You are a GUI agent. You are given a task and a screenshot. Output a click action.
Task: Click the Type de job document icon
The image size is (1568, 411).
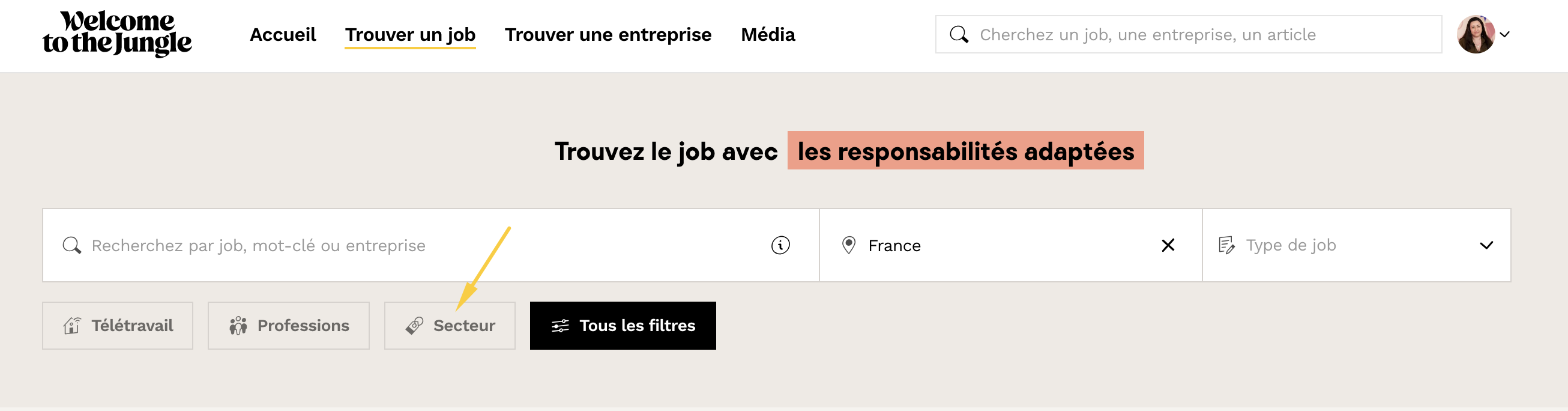point(1226,245)
